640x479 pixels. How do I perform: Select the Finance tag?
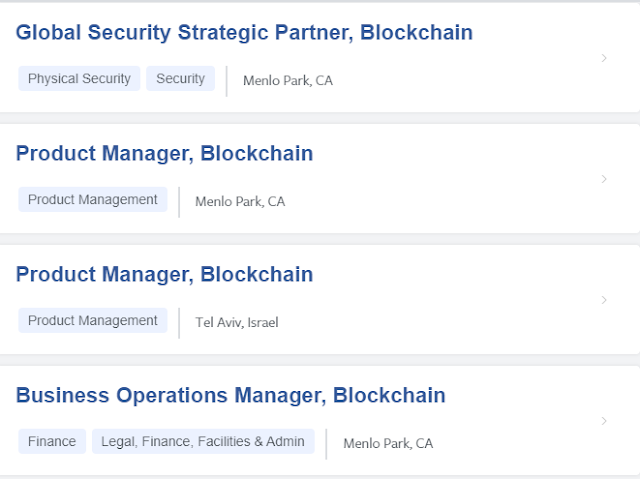[52, 442]
